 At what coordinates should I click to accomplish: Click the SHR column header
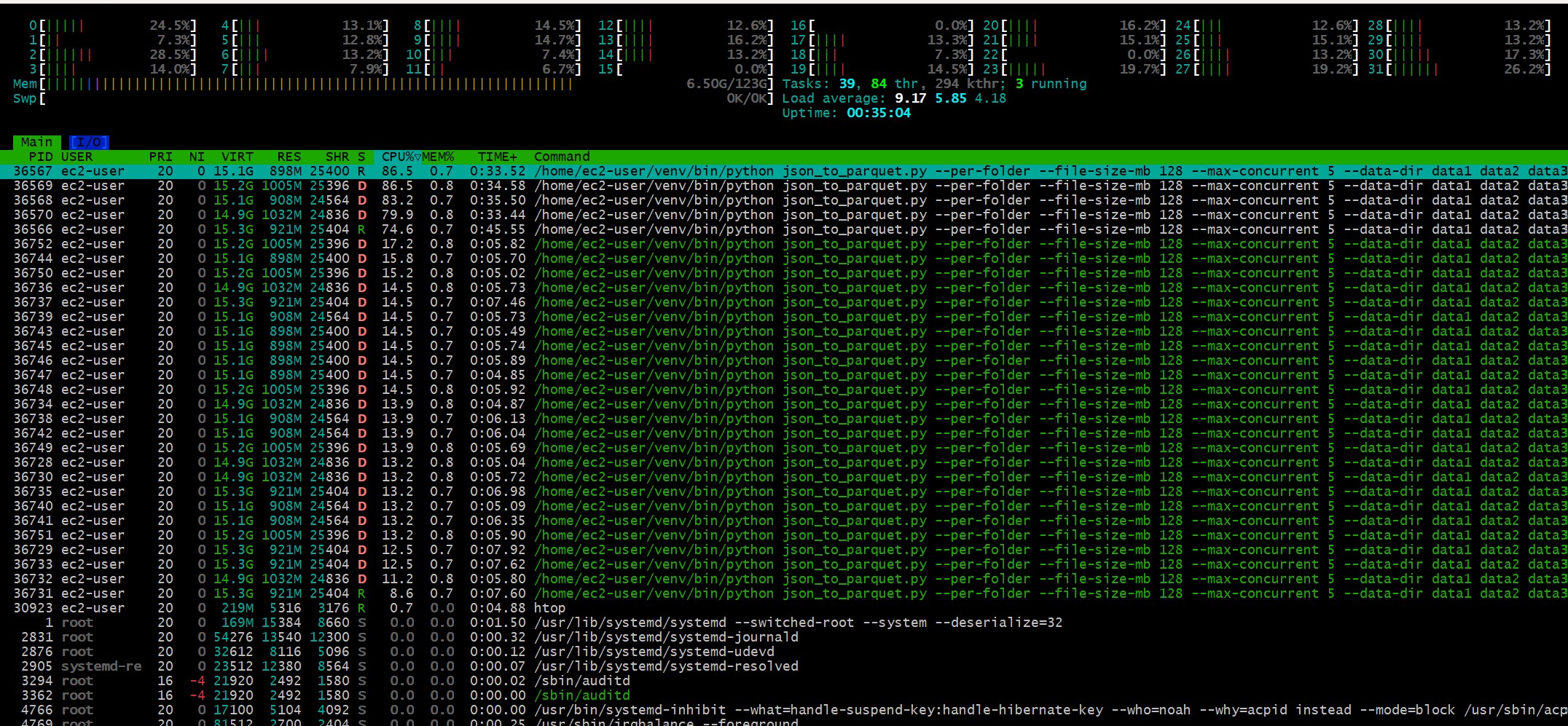337,157
